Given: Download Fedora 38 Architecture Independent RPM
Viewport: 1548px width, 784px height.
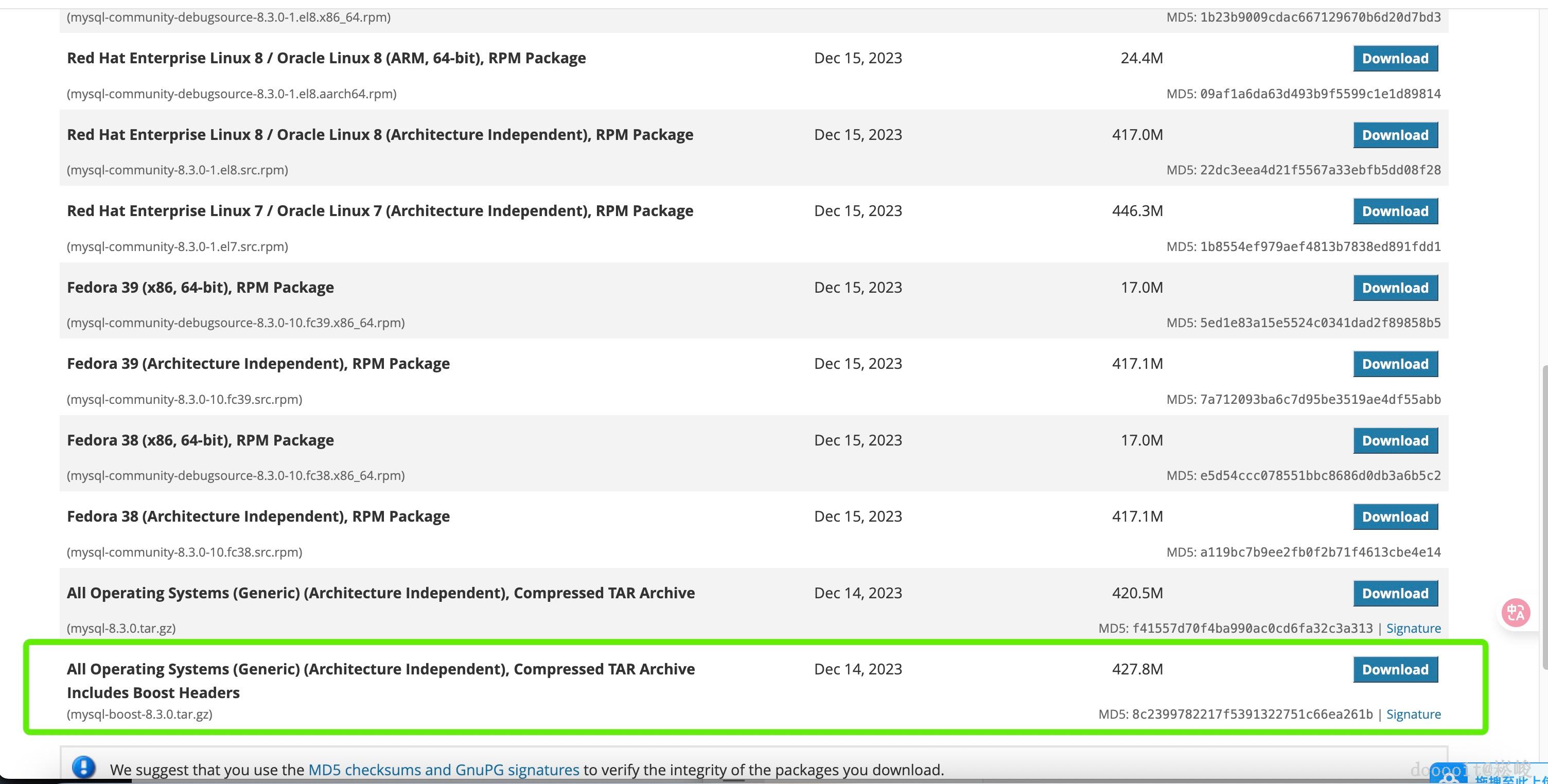Looking at the screenshot, I should tap(1395, 516).
